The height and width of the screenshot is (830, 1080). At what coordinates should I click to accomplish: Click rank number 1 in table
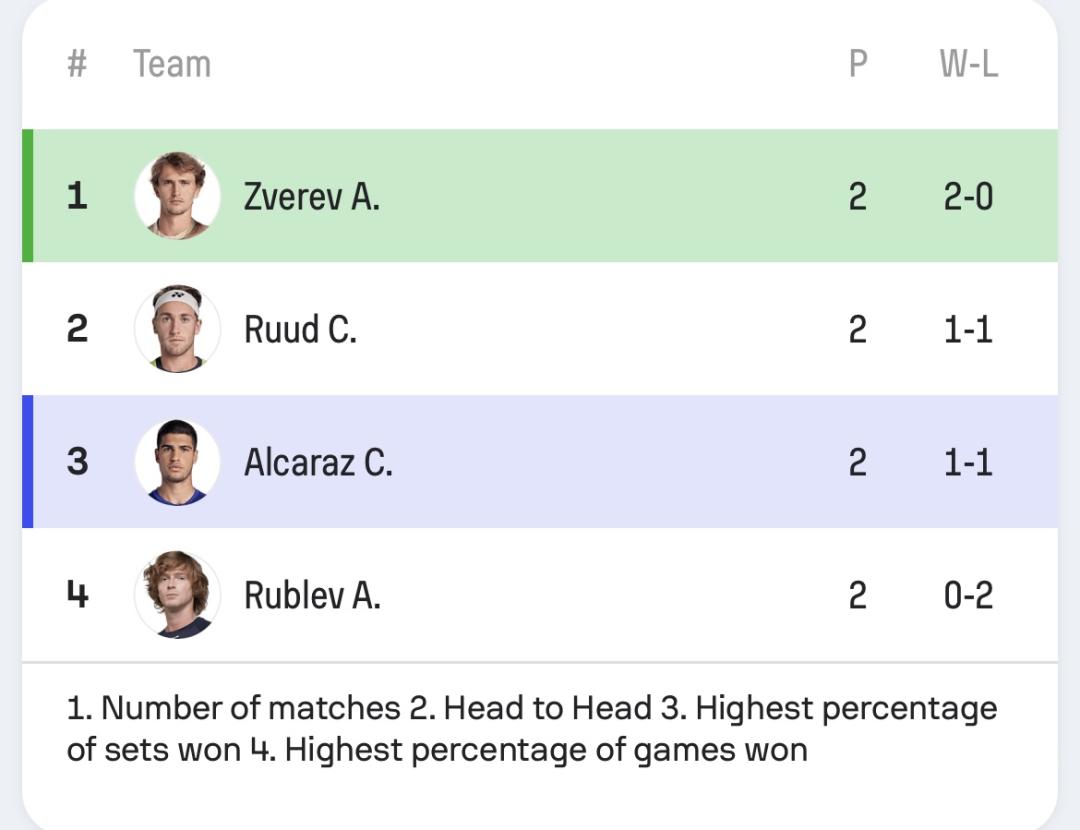[x=77, y=196]
